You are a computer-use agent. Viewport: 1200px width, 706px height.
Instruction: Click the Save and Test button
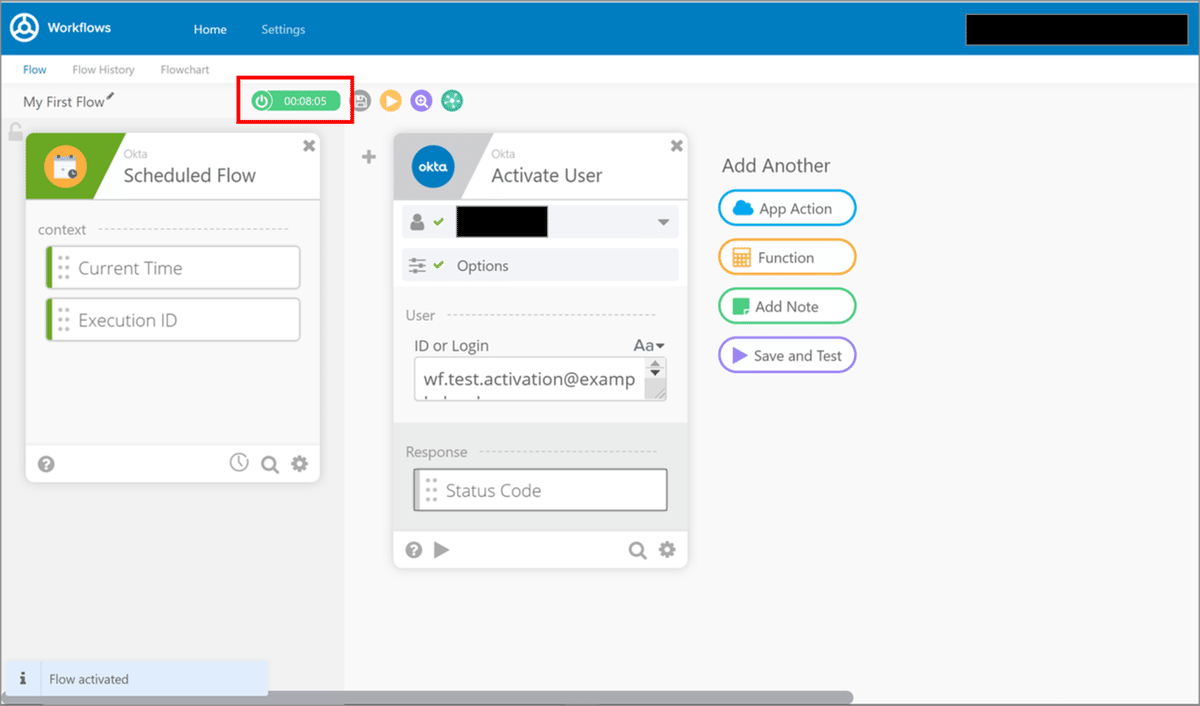pyautogui.click(x=787, y=355)
